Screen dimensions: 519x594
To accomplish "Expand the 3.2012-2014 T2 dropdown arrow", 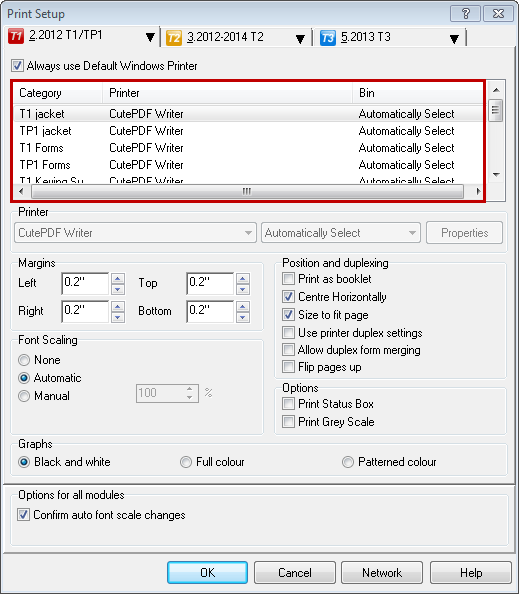I will coord(300,39).
